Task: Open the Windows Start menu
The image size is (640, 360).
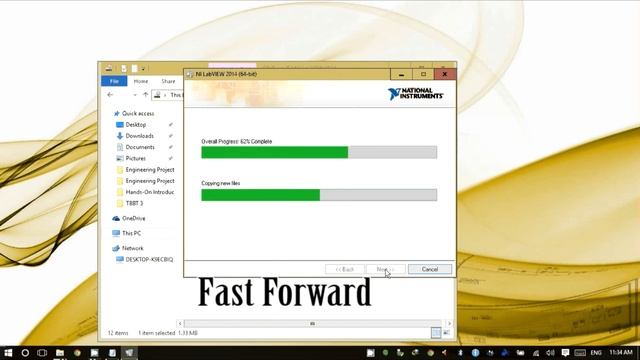Action: tap(8, 353)
